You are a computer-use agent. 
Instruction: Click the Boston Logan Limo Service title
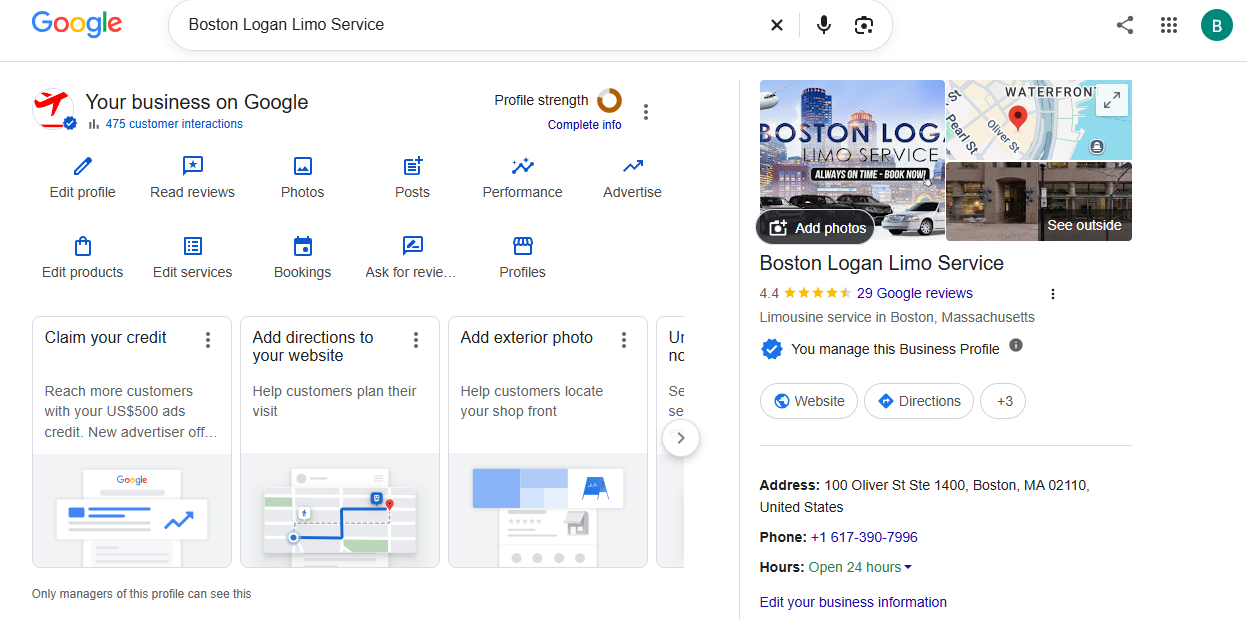tap(882, 263)
